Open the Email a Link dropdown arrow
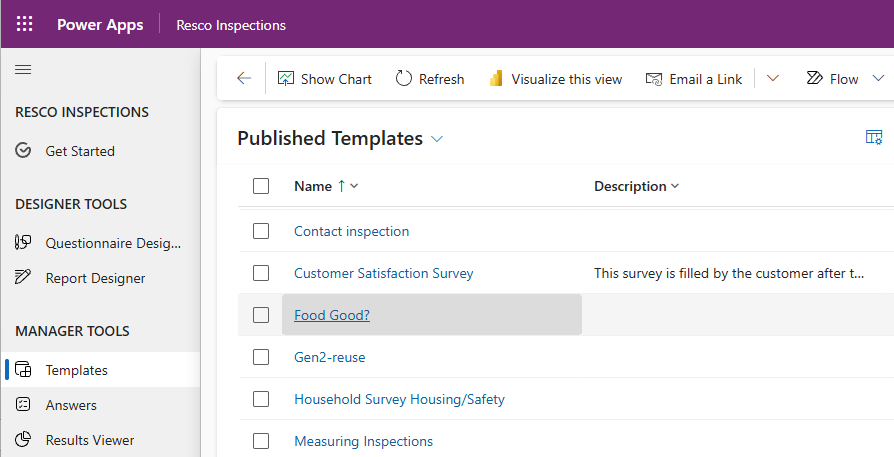Image resolution: width=894 pixels, height=457 pixels. (x=772, y=79)
